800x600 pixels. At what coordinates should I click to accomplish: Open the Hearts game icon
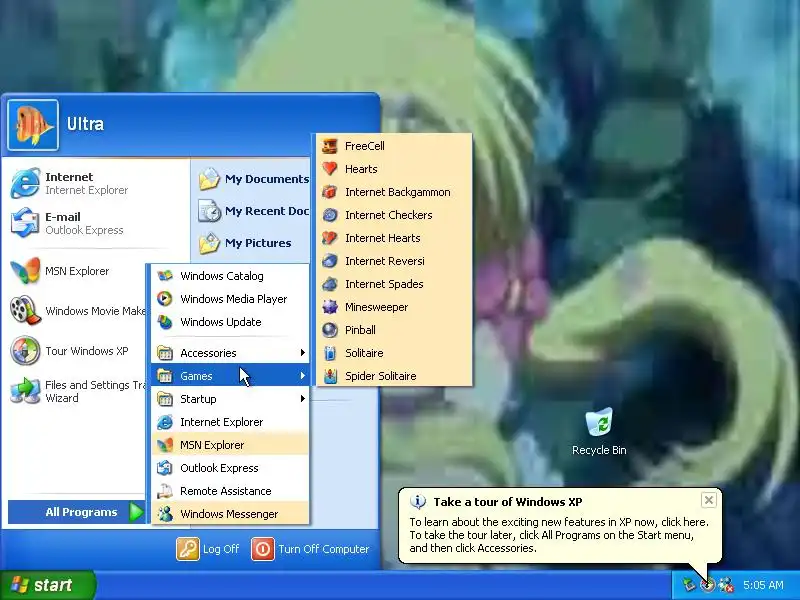click(330, 169)
